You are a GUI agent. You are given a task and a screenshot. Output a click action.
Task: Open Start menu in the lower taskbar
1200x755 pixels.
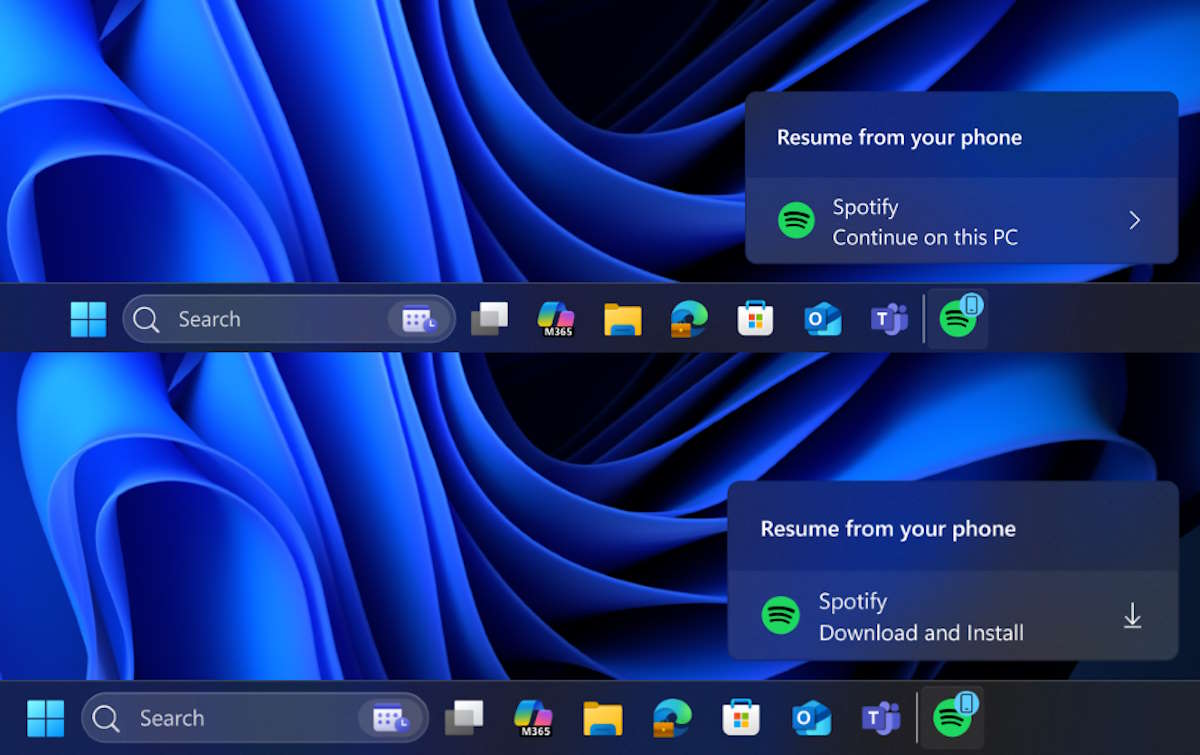point(46,718)
